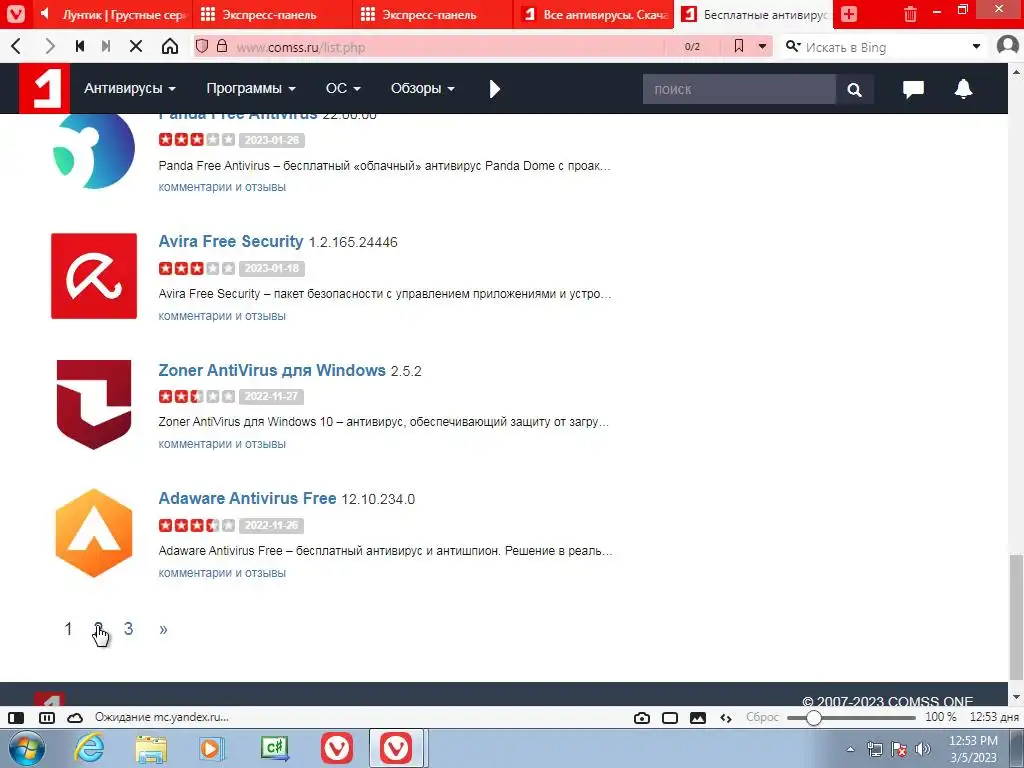1024x768 pixels.
Task: Expand the Программы menu
Action: click(251, 88)
